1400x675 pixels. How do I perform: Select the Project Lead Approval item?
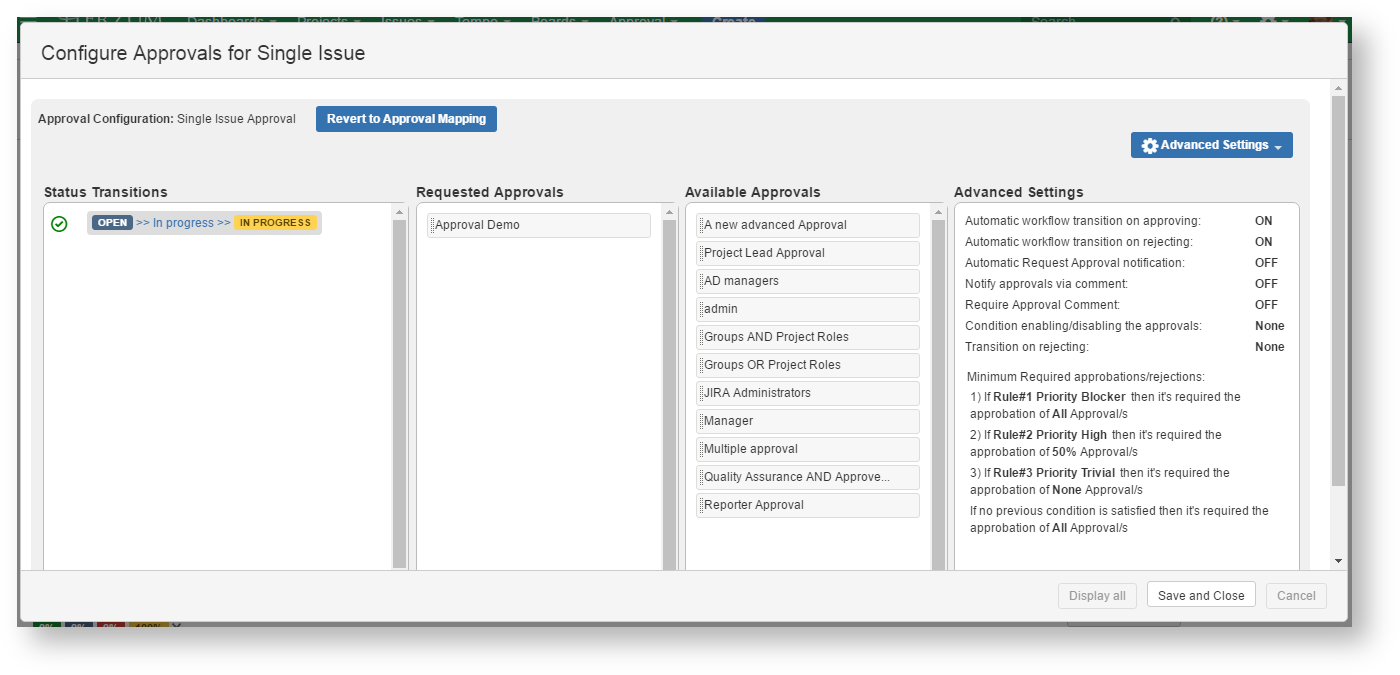click(x=807, y=253)
